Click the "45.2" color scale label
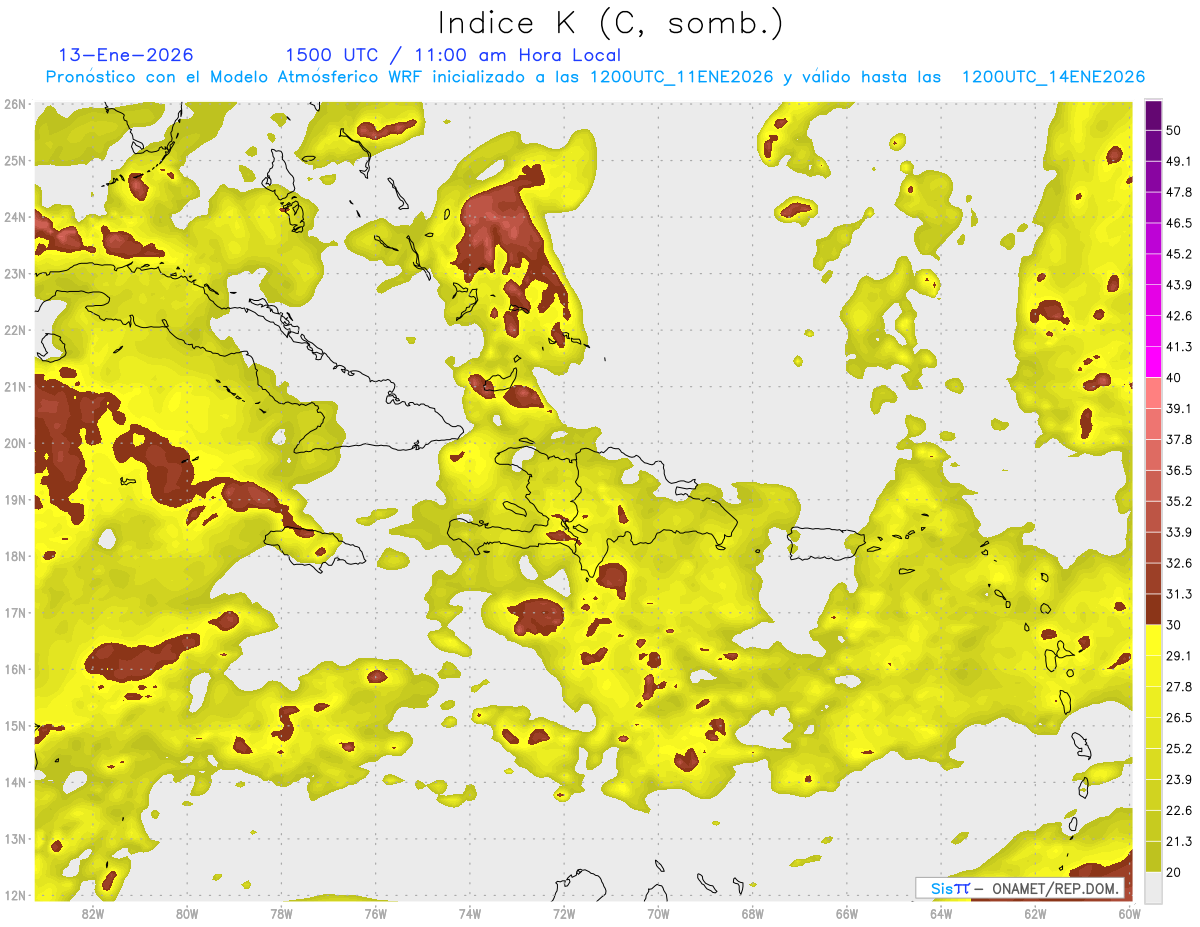The image size is (1200, 927). [x=1179, y=254]
